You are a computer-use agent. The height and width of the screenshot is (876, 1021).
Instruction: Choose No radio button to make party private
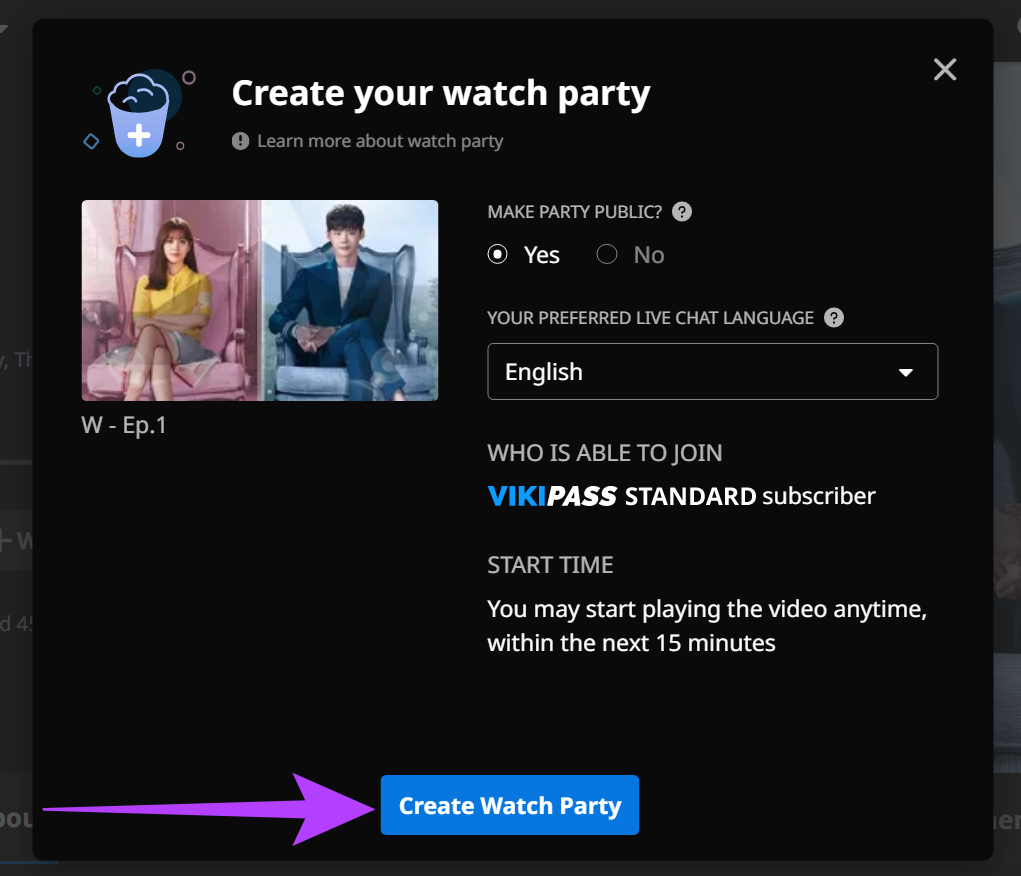[607, 255]
